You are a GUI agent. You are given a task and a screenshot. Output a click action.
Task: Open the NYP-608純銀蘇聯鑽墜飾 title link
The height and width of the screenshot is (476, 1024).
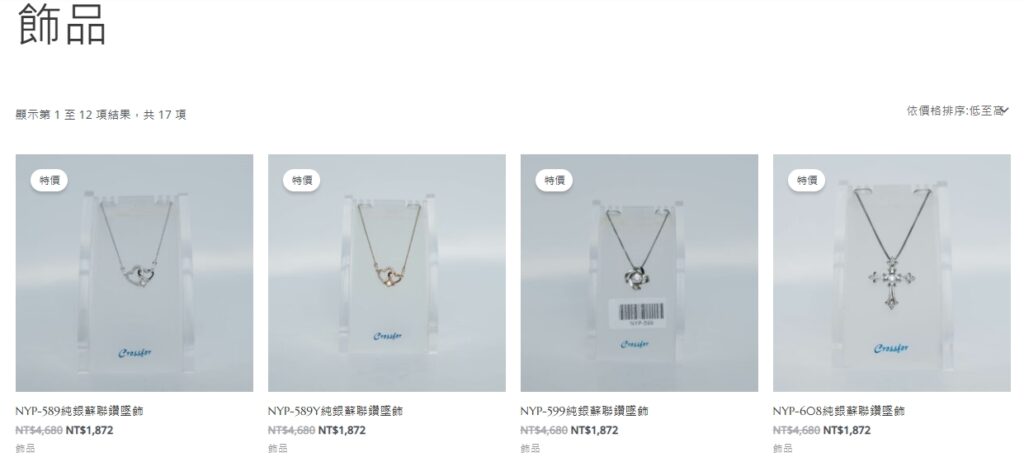(x=839, y=411)
